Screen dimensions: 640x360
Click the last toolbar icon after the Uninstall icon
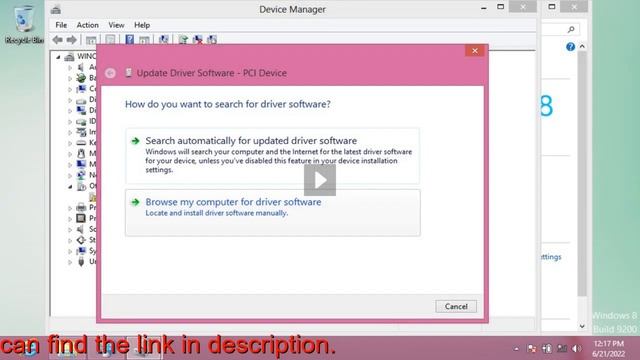[x=212, y=40]
